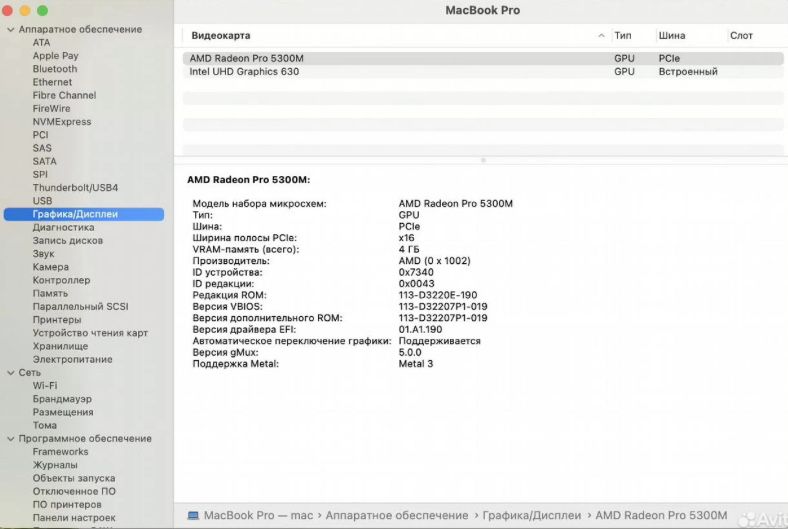Open the Журналы entry

coord(55,465)
